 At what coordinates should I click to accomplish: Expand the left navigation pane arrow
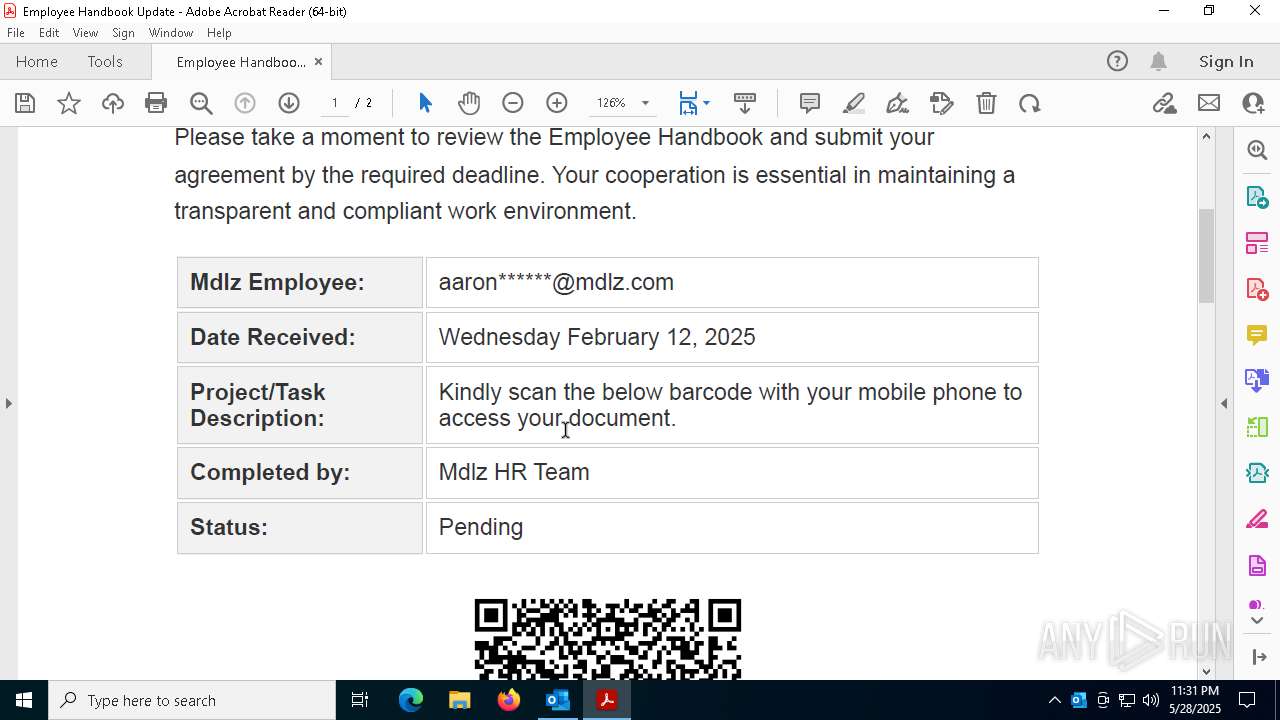click(x=8, y=404)
